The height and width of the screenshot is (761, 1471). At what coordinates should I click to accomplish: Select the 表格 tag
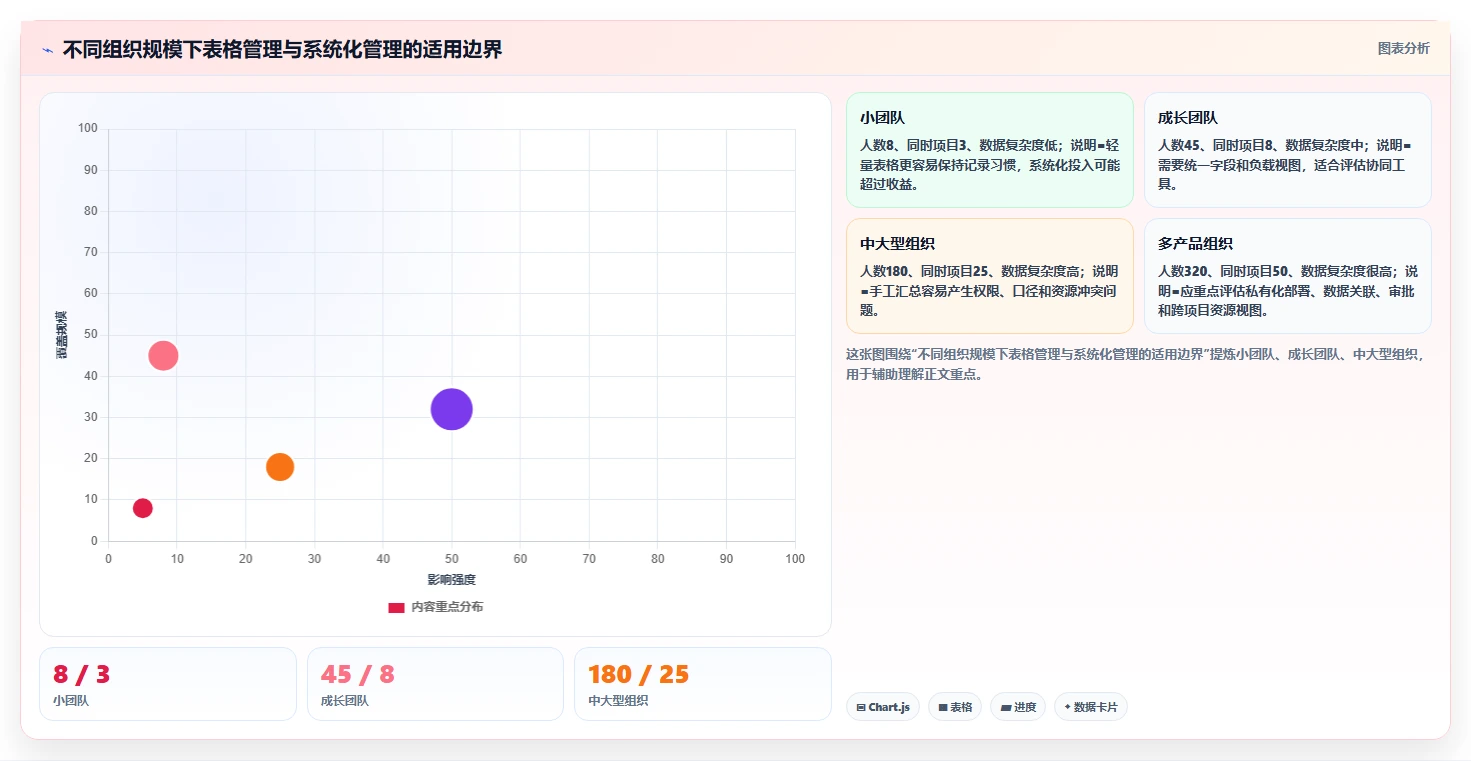point(955,707)
